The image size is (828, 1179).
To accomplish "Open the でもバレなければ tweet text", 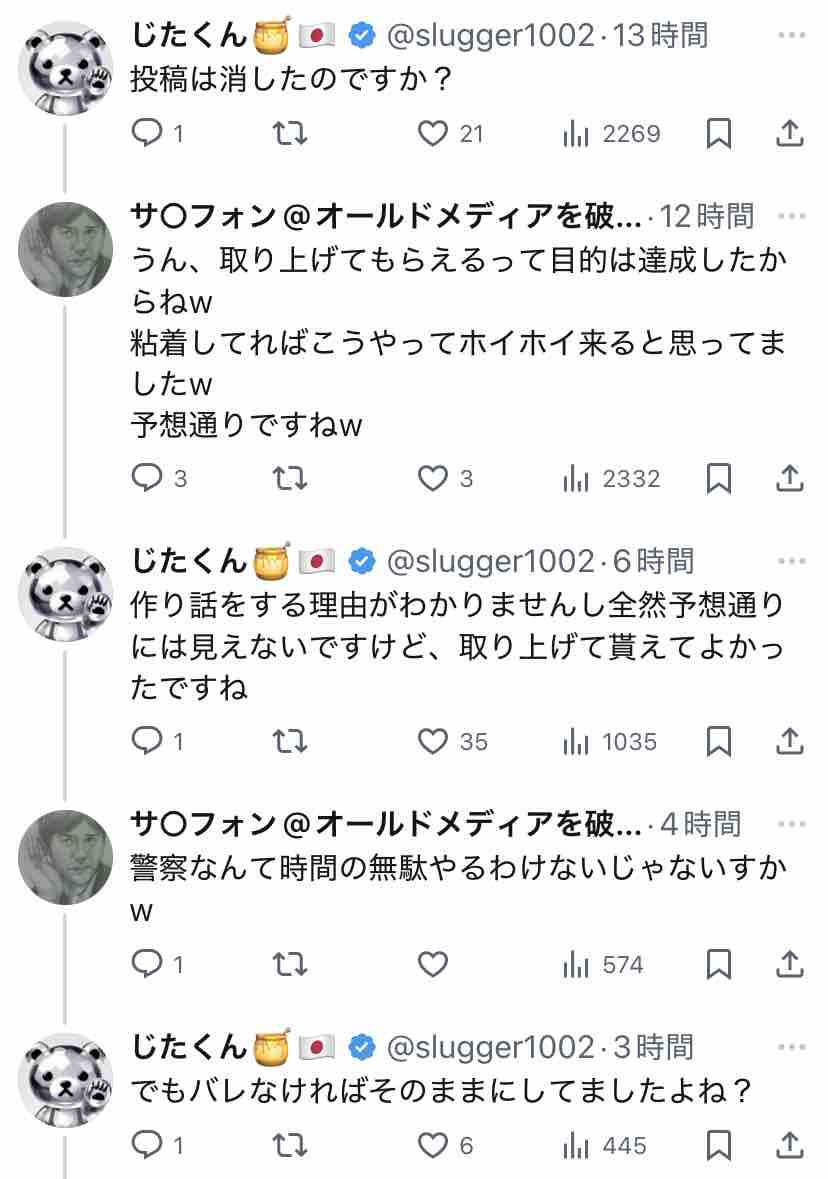I will click(x=441, y=1089).
